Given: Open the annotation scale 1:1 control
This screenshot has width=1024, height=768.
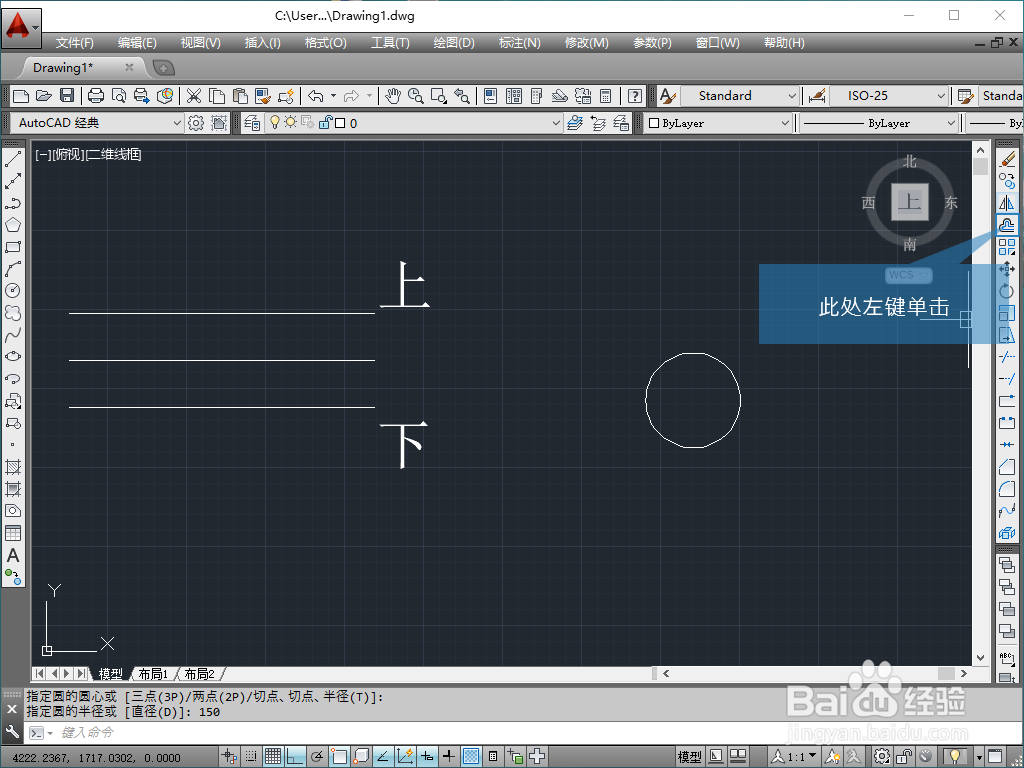Looking at the screenshot, I should pyautogui.click(x=795, y=755).
